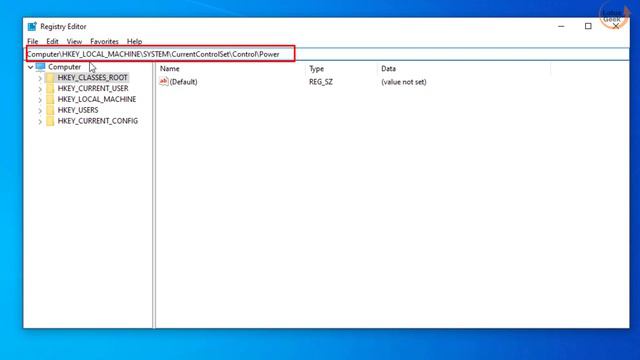
Task: Open the Help menu
Action: tap(134, 42)
